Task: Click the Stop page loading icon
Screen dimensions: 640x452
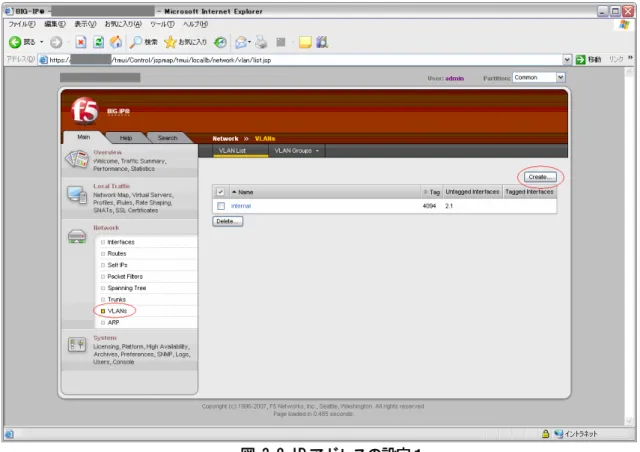Action: click(81, 42)
